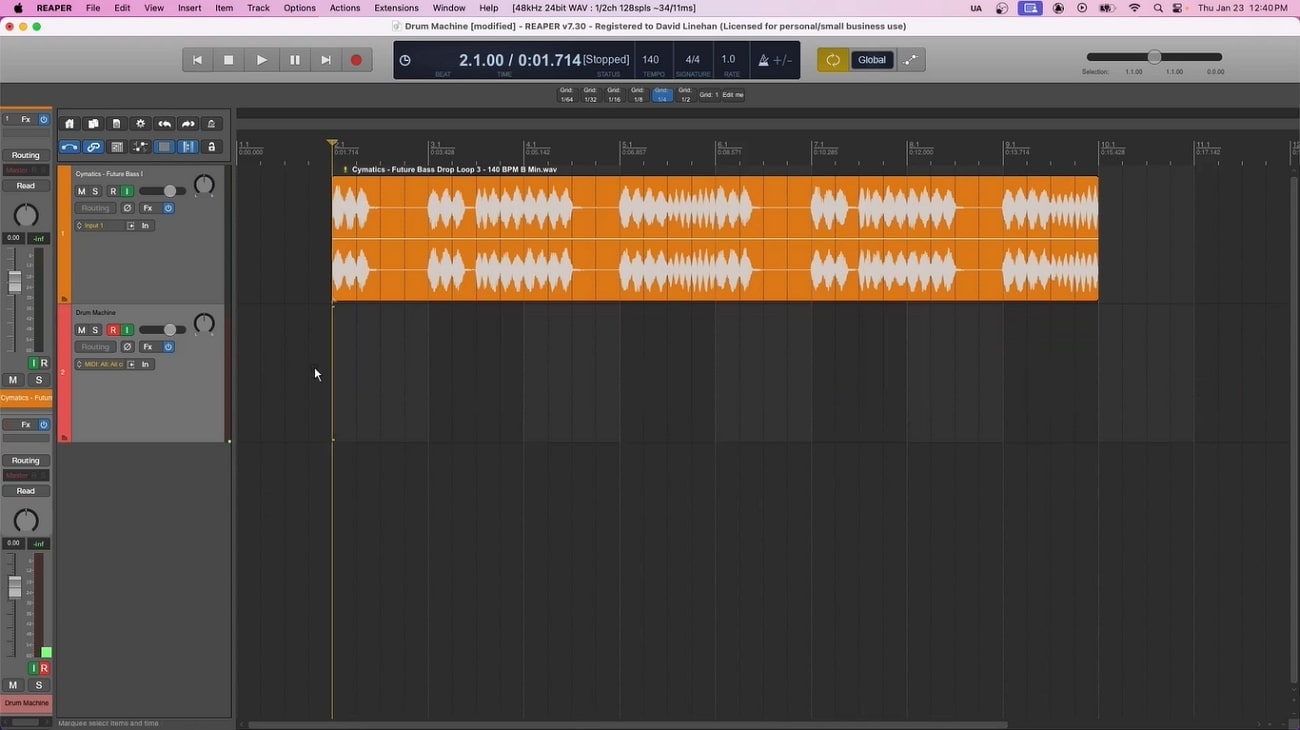Viewport: 1300px width, 730px height.
Task: Toggle the yellow repeat loop button
Action: (832, 60)
